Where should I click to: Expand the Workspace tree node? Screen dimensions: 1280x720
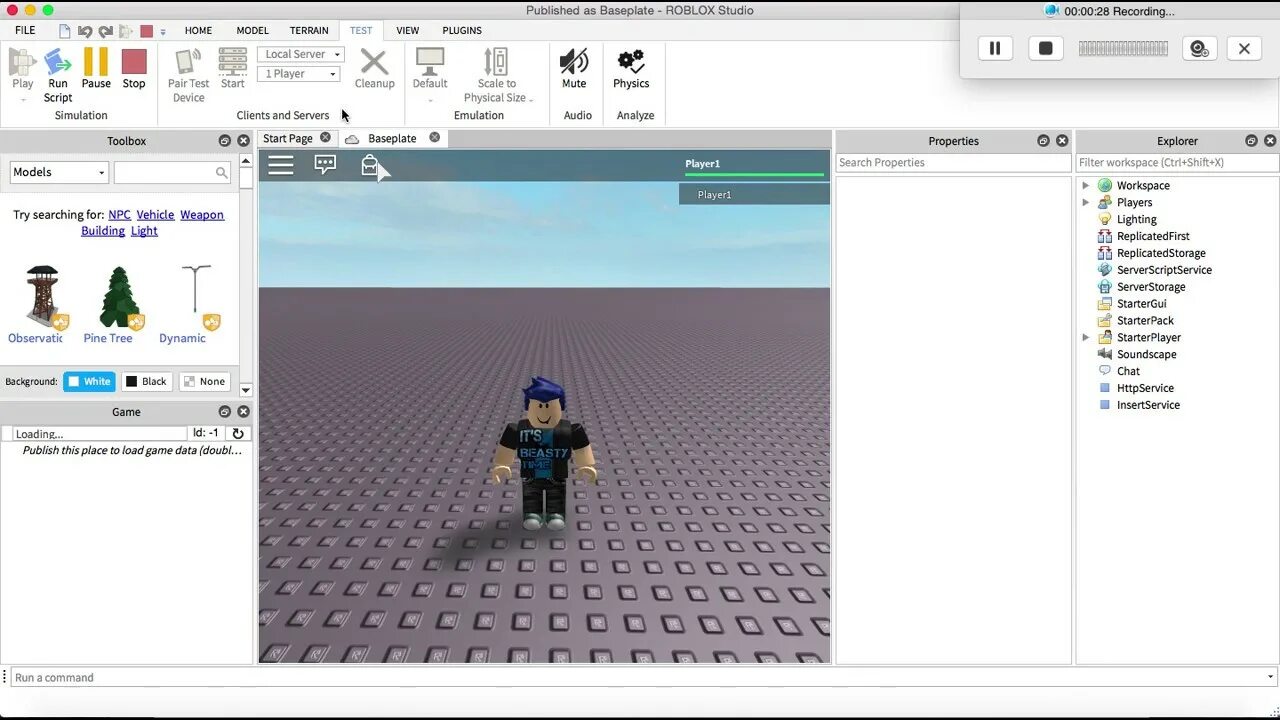(1086, 186)
